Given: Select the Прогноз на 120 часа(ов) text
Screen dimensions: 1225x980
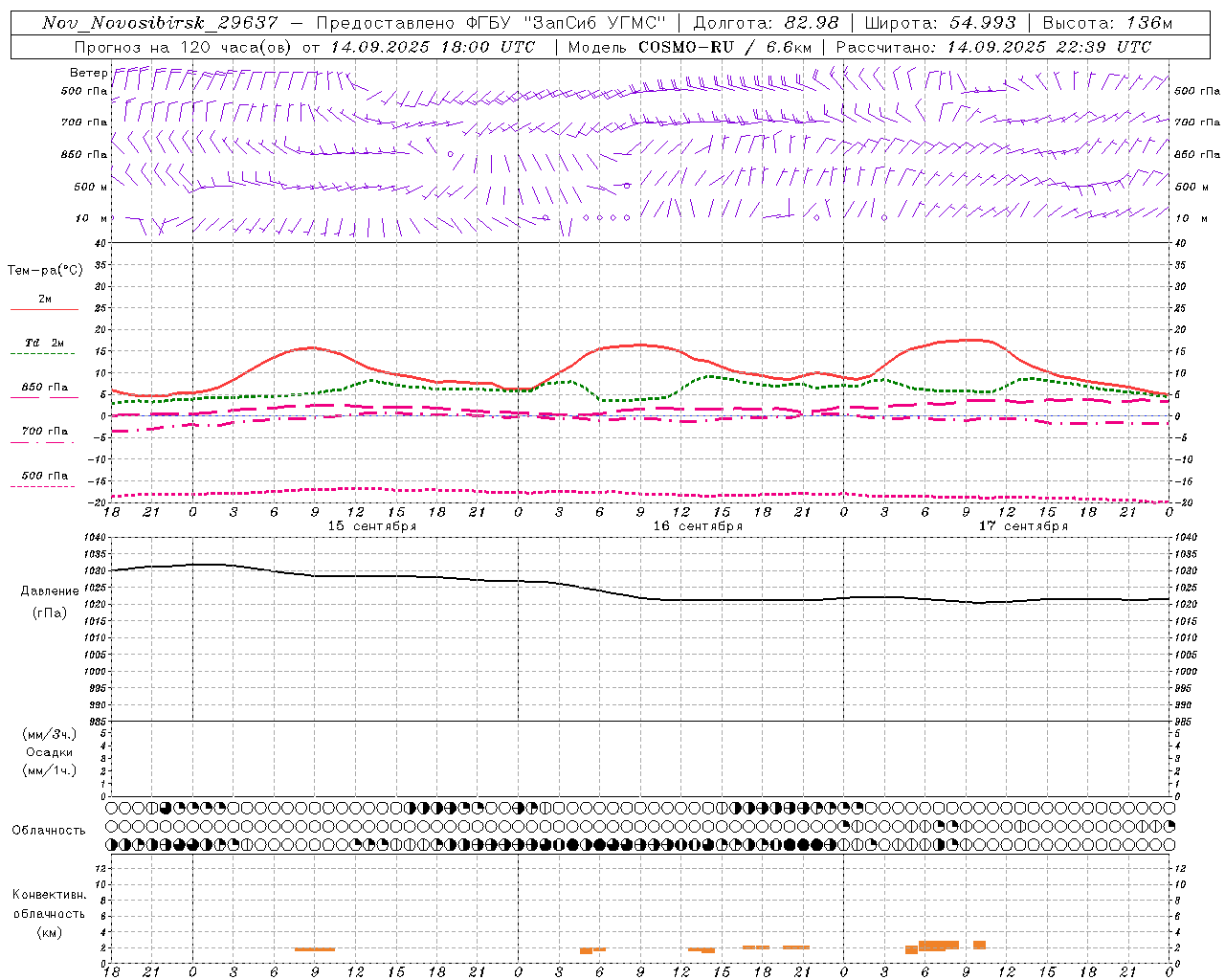Looking at the screenshot, I should click(x=182, y=47).
